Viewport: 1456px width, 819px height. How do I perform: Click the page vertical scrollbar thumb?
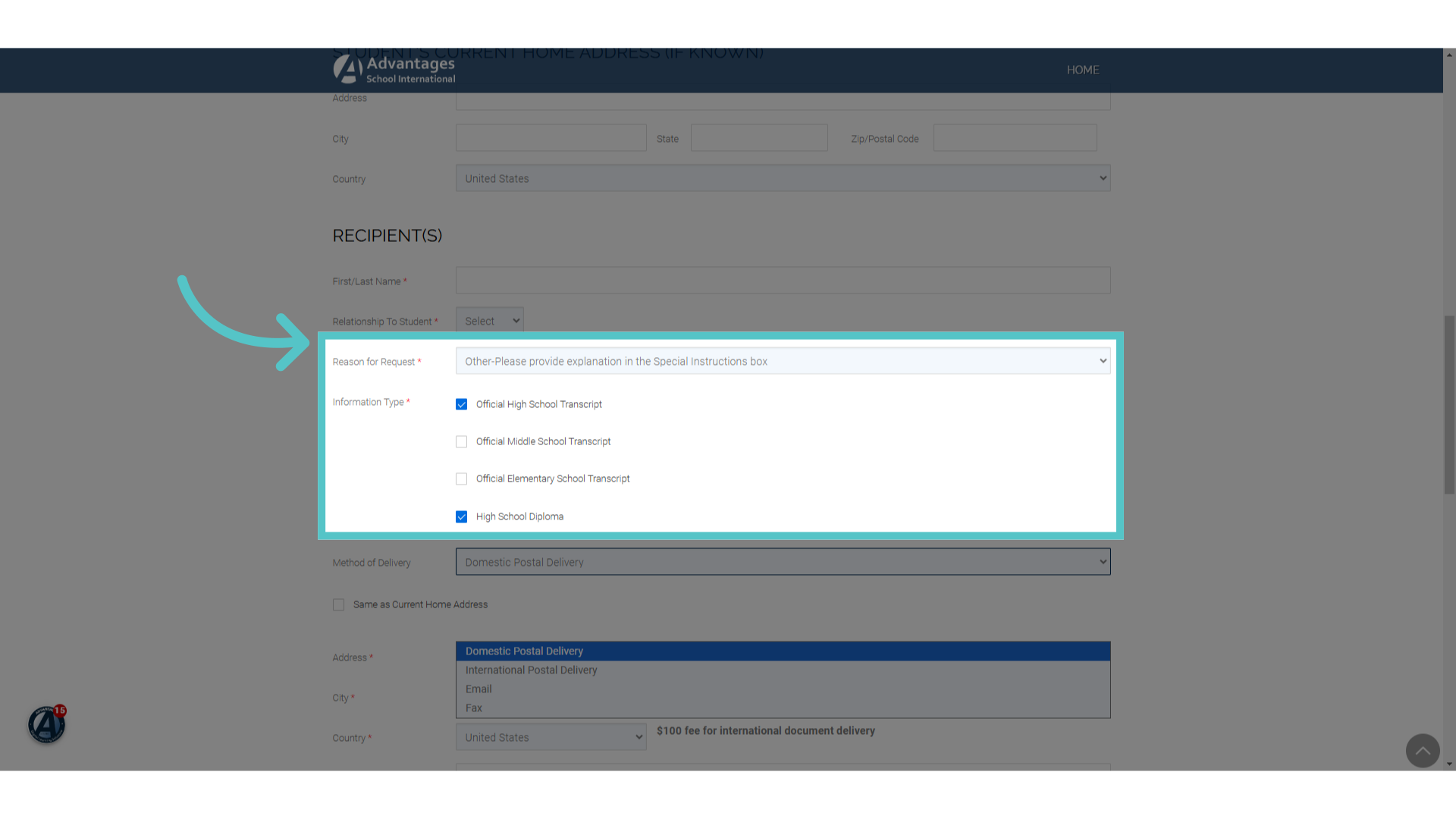tap(1449, 405)
